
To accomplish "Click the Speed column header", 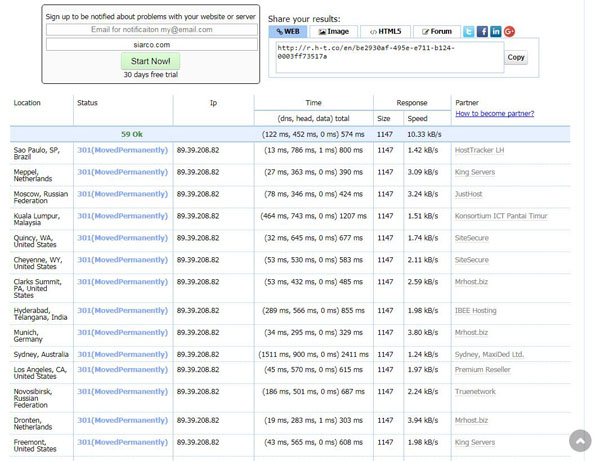I will (x=417, y=119).
